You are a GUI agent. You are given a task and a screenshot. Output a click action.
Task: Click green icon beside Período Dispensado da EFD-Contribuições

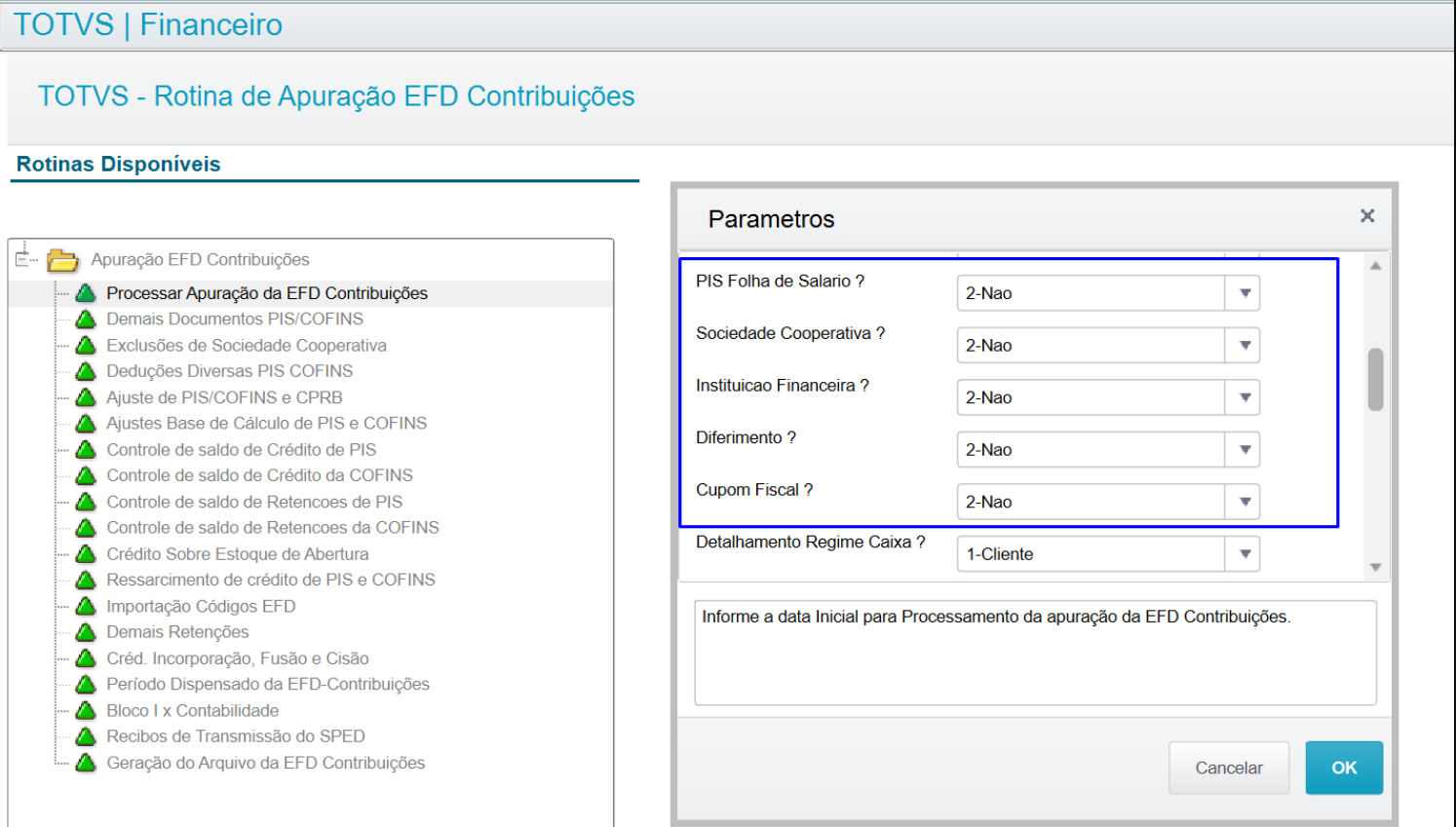86,684
